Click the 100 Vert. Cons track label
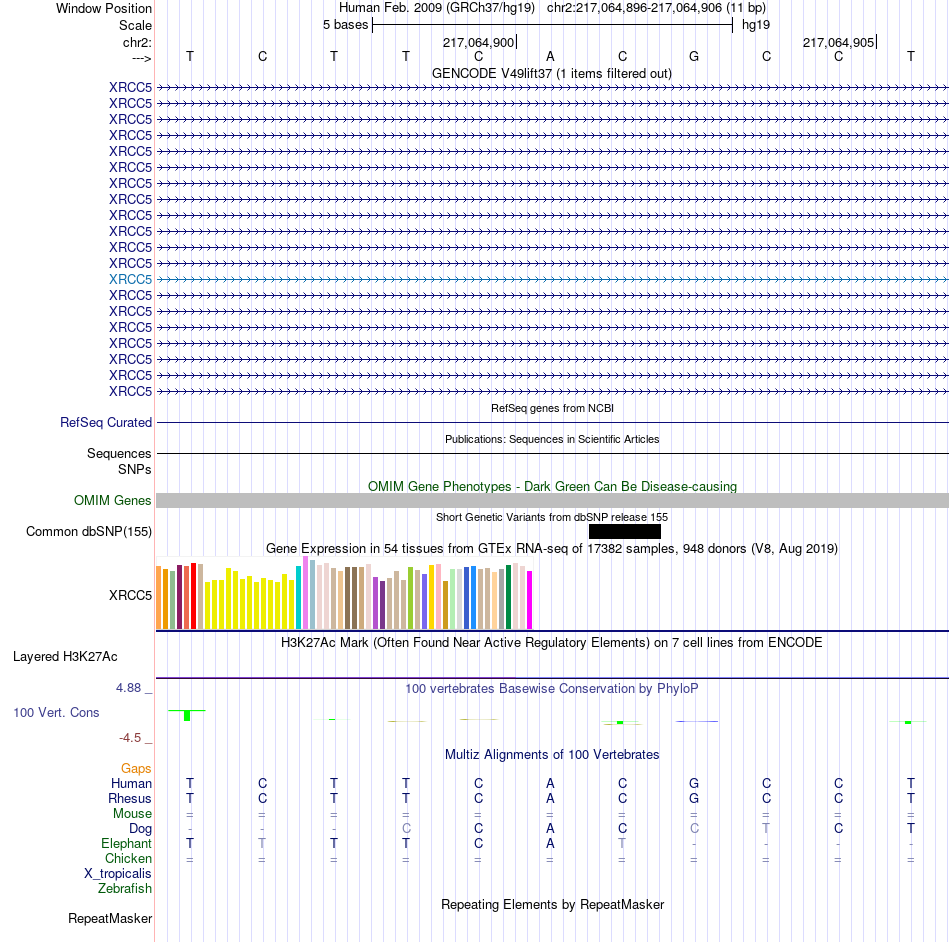The height and width of the screenshot is (942, 950). tap(56, 712)
